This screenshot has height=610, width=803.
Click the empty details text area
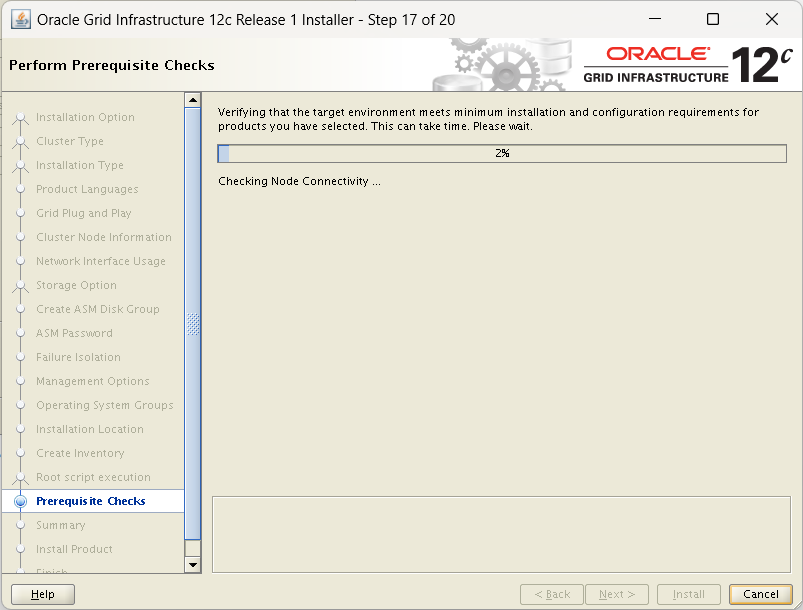[x=501, y=534]
